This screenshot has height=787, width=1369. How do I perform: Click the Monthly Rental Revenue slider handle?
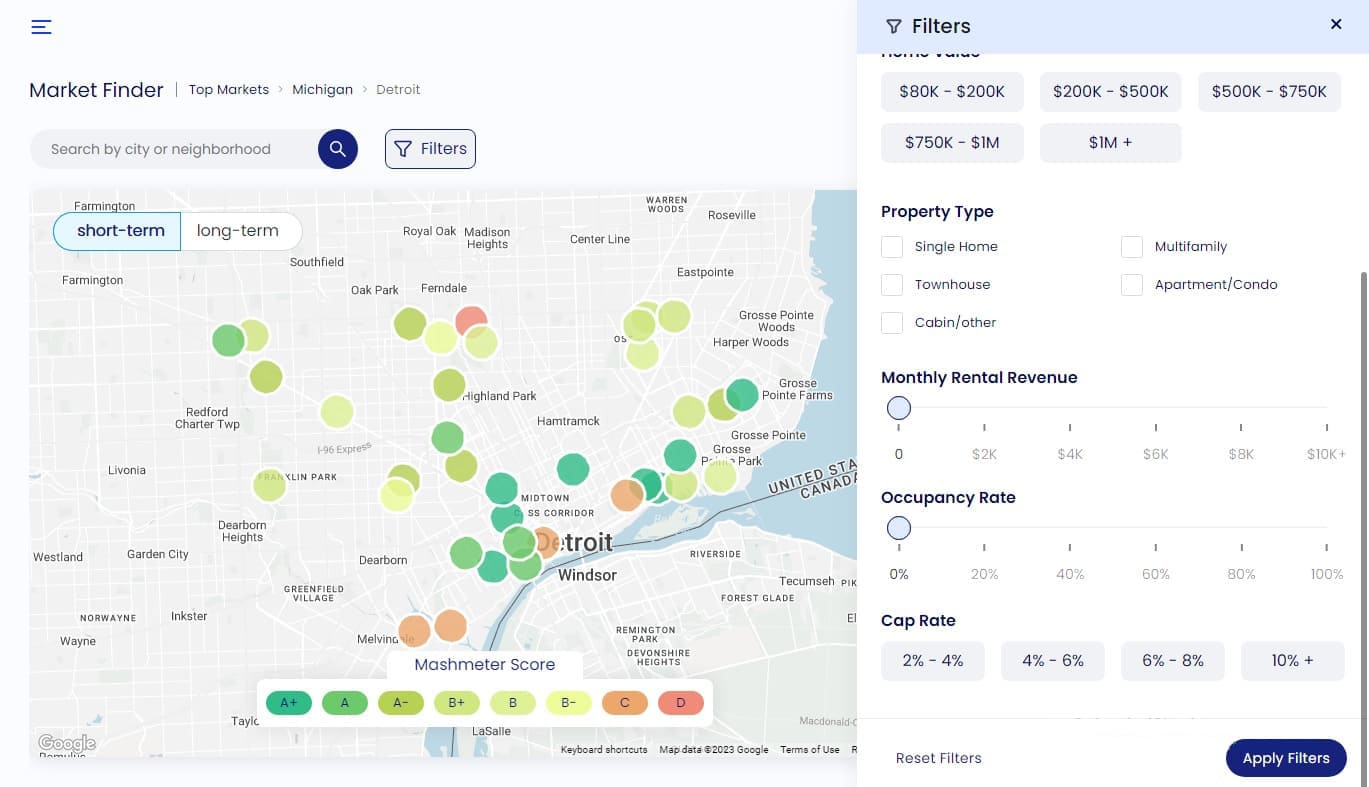[899, 408]
